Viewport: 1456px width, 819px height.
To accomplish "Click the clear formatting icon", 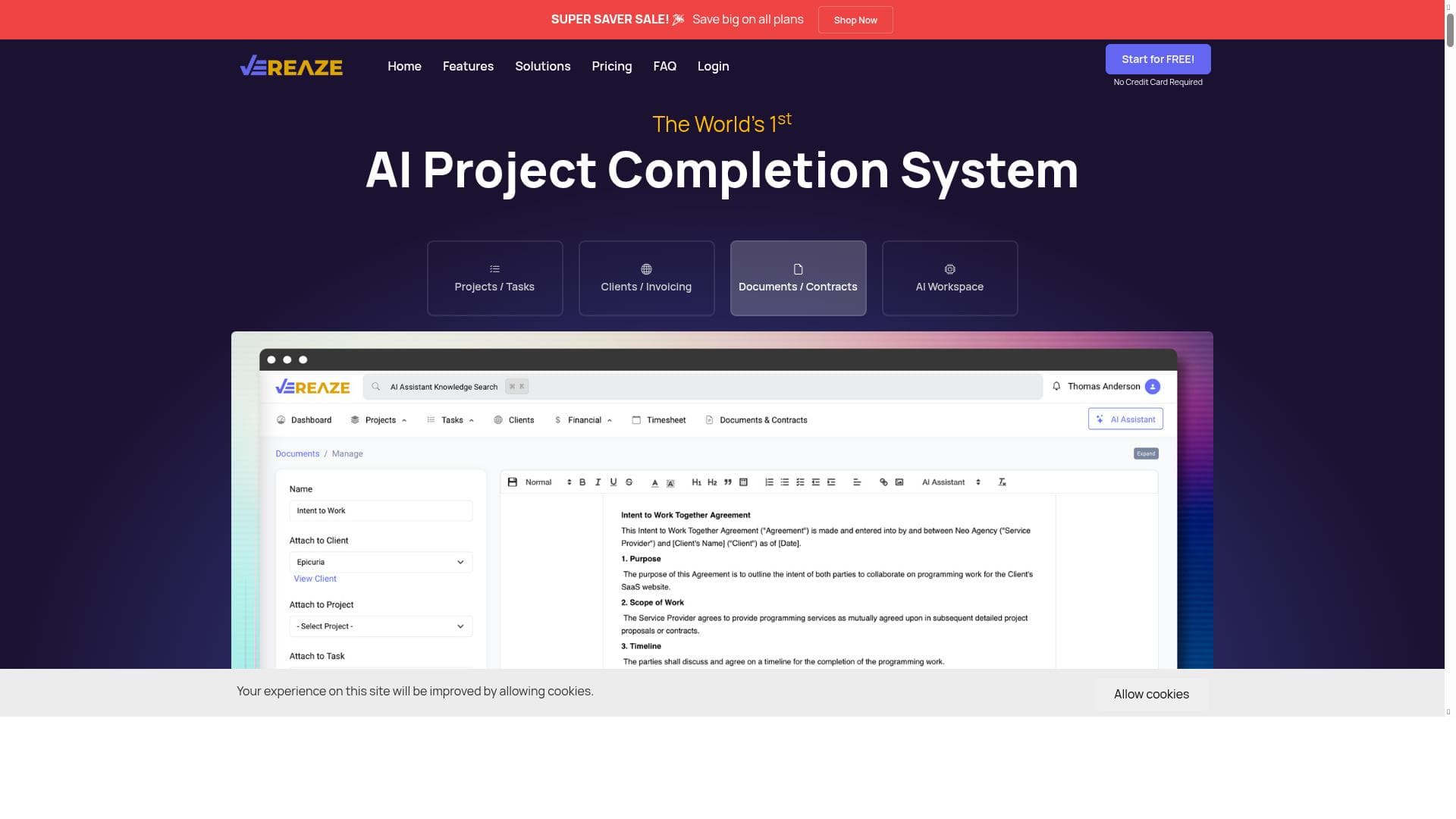I will (1002, 482).
